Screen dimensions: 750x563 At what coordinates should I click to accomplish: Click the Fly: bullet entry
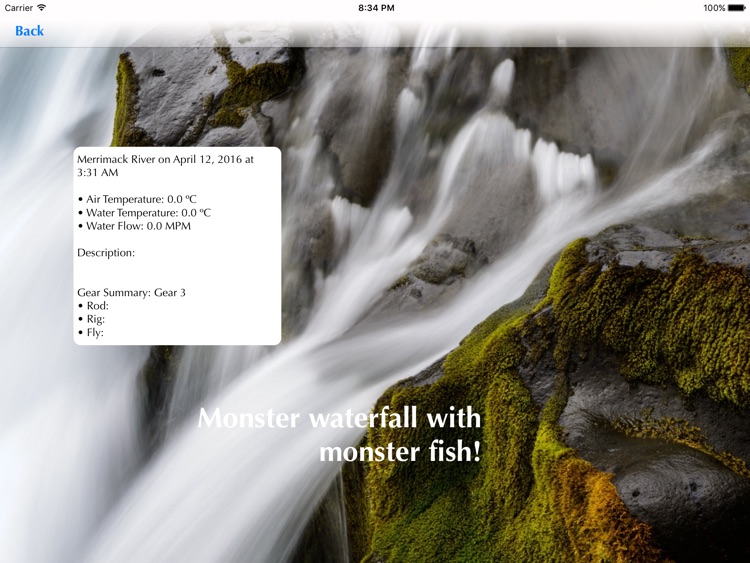91,332
